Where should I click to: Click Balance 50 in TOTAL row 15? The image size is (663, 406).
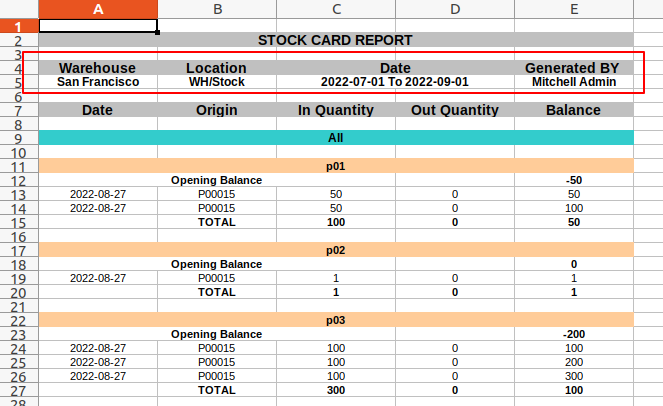574,222
